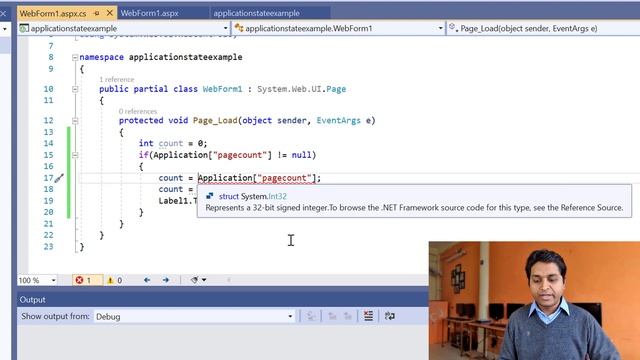Screen dimensions: 640x360
Task: Click the Application identifier on line 17
Action: coord(225,178)
